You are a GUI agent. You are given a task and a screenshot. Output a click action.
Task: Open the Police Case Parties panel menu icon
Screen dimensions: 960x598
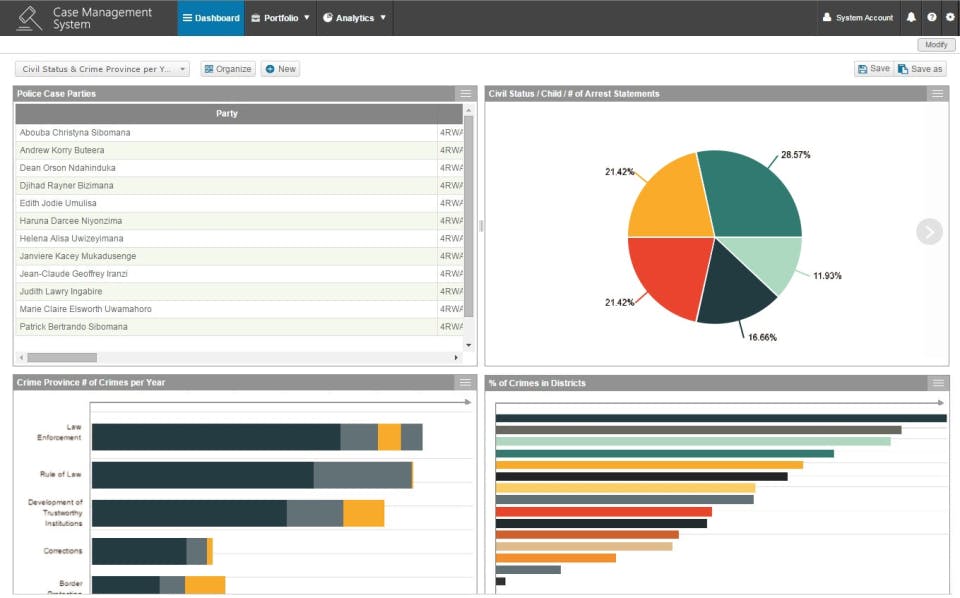click(x=465, y=93)
